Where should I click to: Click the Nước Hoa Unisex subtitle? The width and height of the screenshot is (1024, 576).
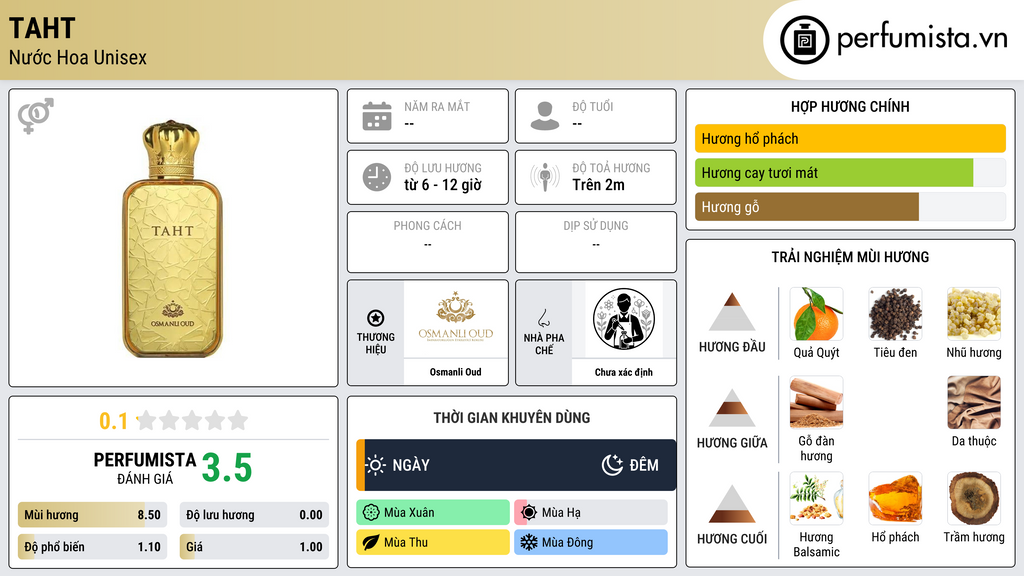pyautogui.click(x=78, y=57)
